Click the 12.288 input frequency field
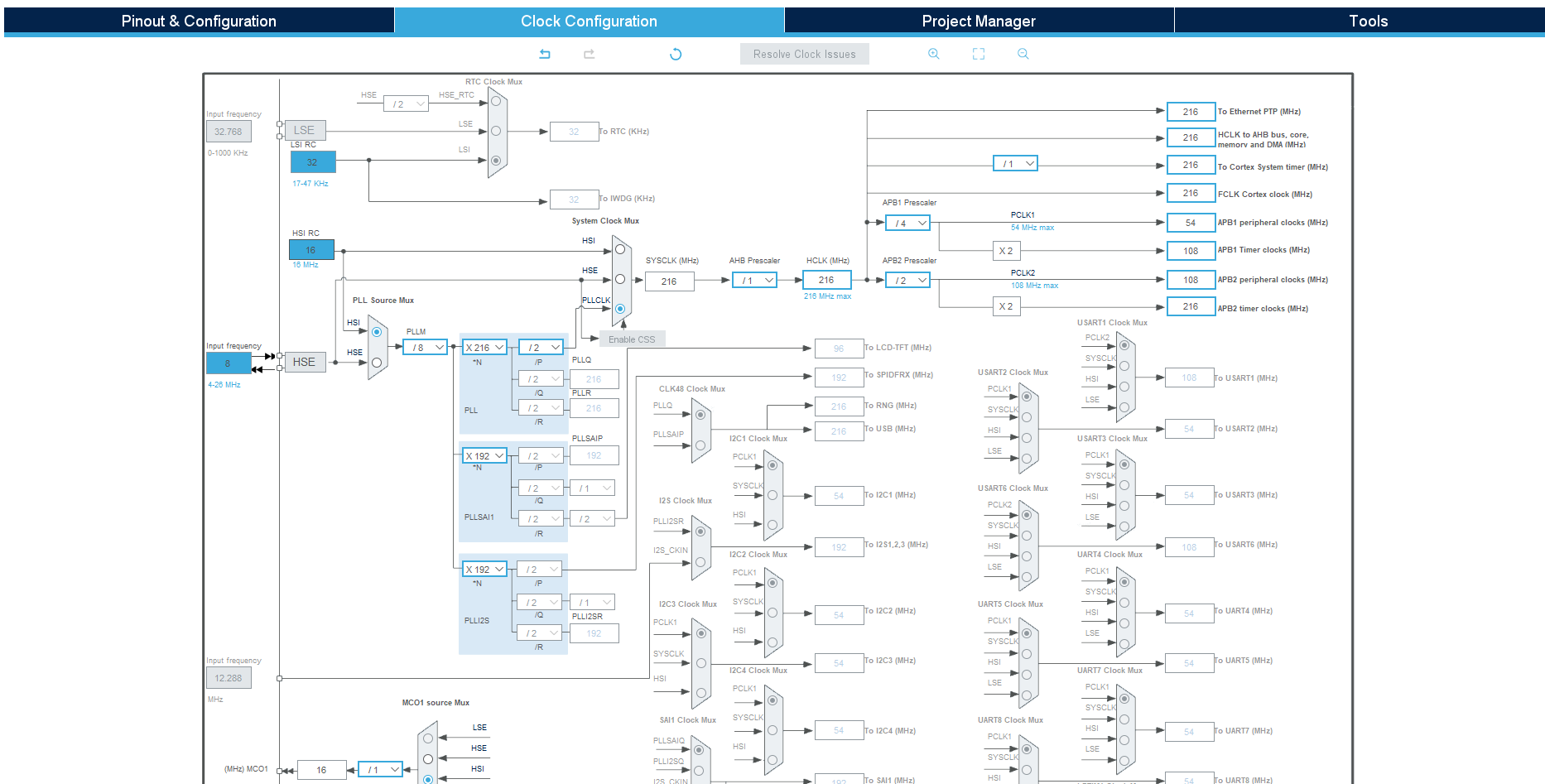1545x784 pixels. click(x=229, y=677)
